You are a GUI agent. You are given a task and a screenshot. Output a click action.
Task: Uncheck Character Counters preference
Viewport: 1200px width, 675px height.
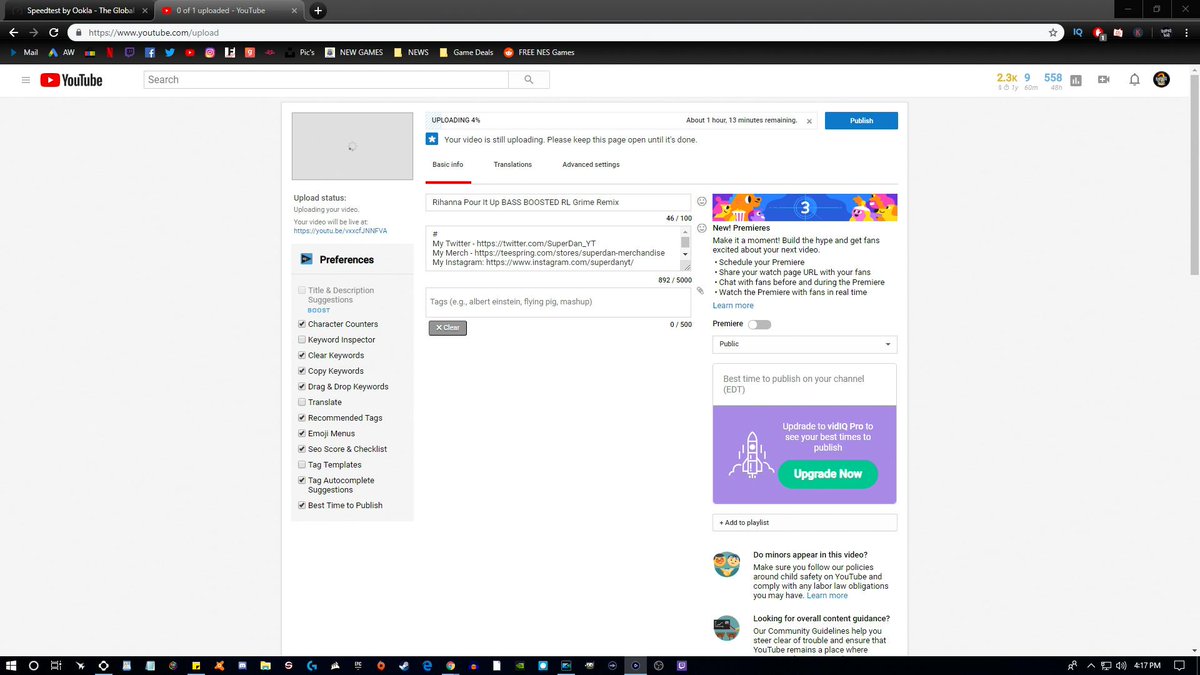(x=302, y=324)
